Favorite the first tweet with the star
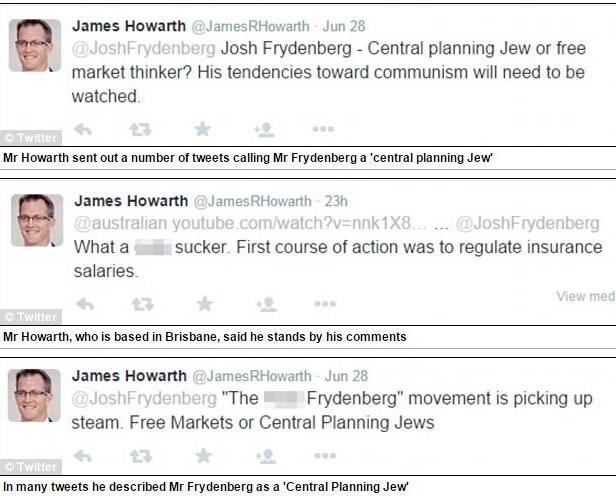 [202, 129]
